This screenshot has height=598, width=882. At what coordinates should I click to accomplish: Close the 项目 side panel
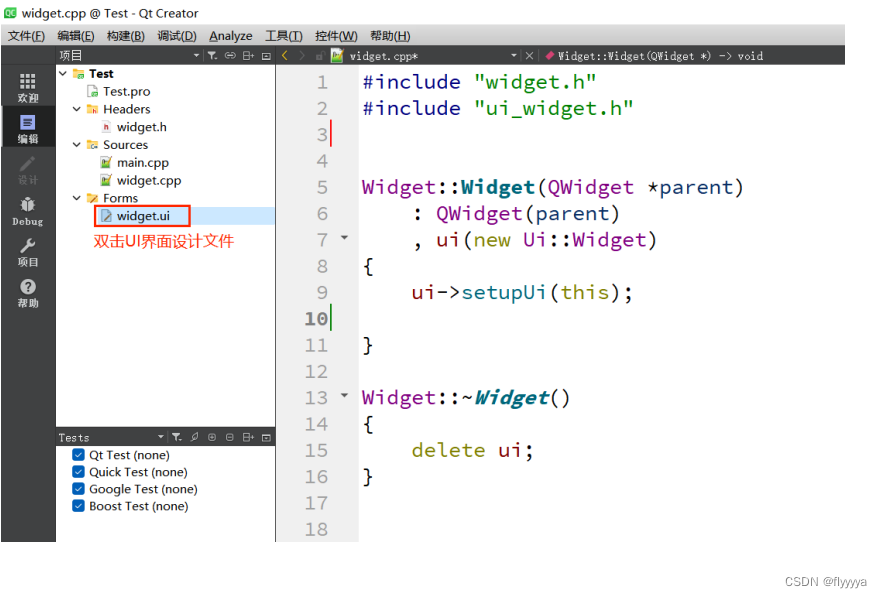pyautogui.click(x=267, y=56)
